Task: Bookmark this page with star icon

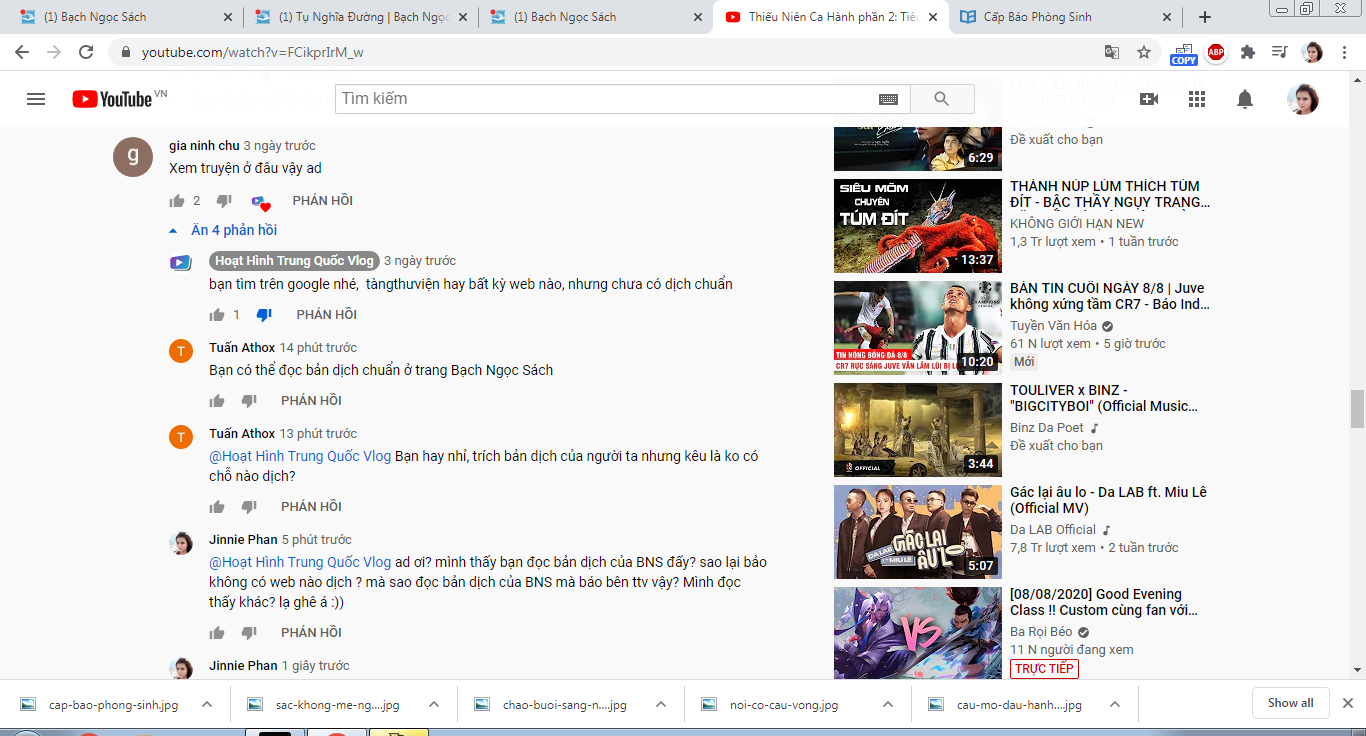Action: (1144, 52)
